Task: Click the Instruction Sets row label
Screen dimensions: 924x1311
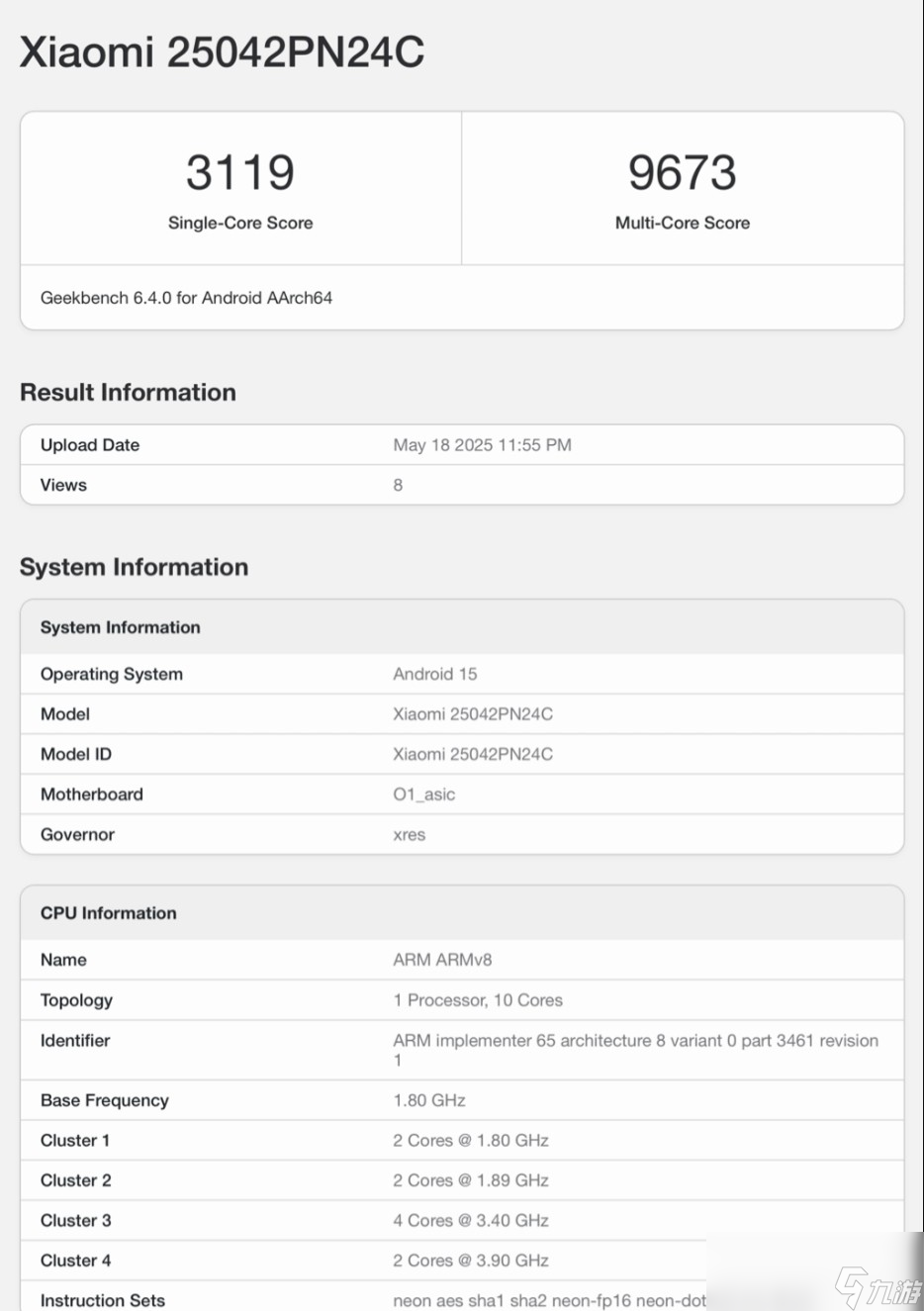Action: (102, 1300)
